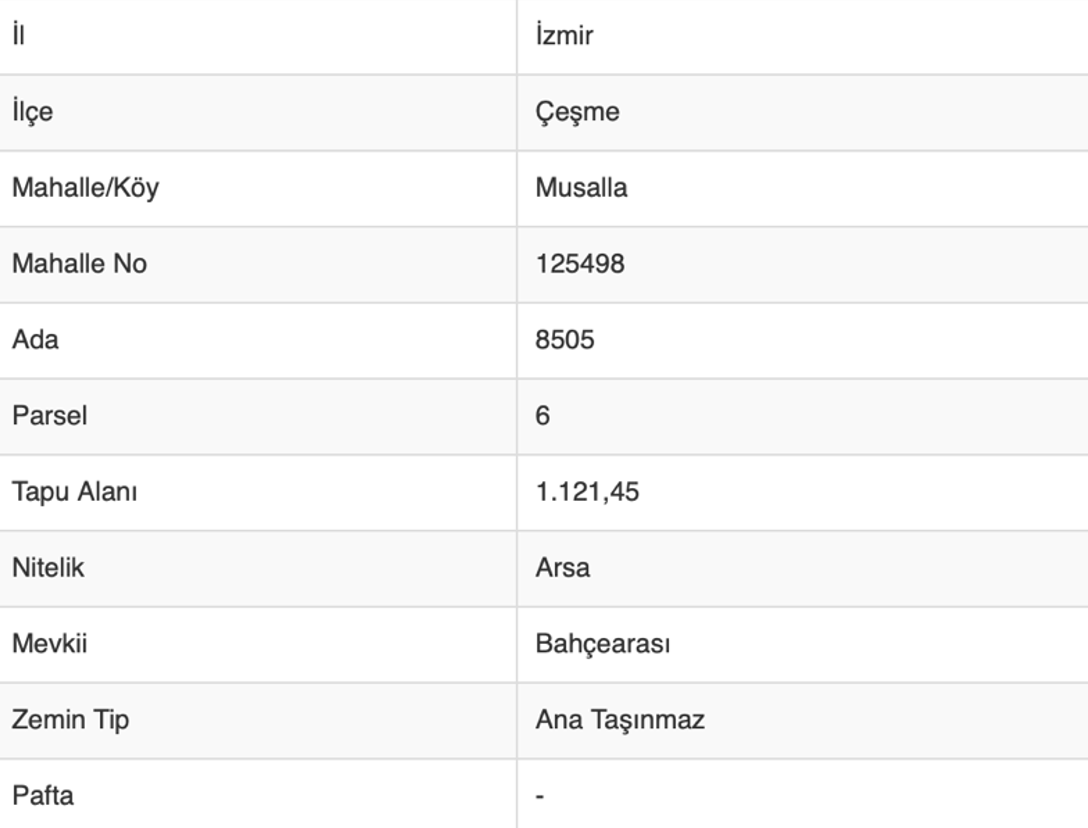The image size is (1088, 828).
Task: Click the Parsel row label
Action: tap(49, 416)
